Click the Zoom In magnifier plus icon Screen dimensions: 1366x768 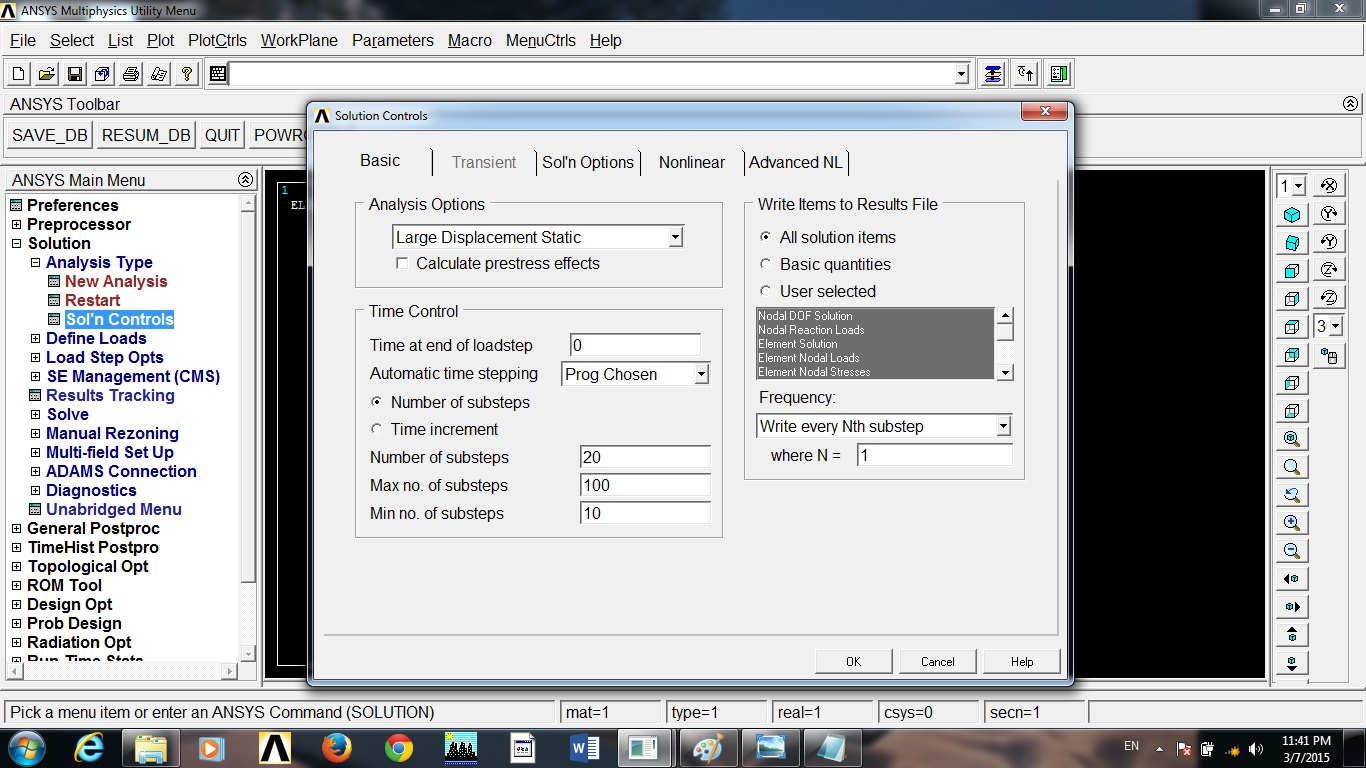coord(1292,523)
